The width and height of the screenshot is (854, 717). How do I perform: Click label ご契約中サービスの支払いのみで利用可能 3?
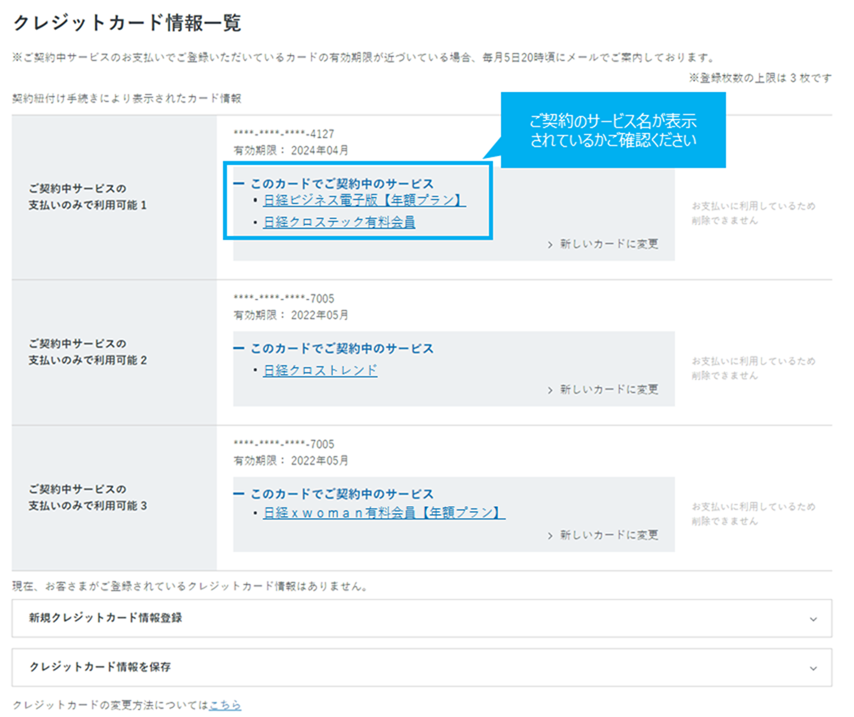pyautogui.click(x=88, y=497)
